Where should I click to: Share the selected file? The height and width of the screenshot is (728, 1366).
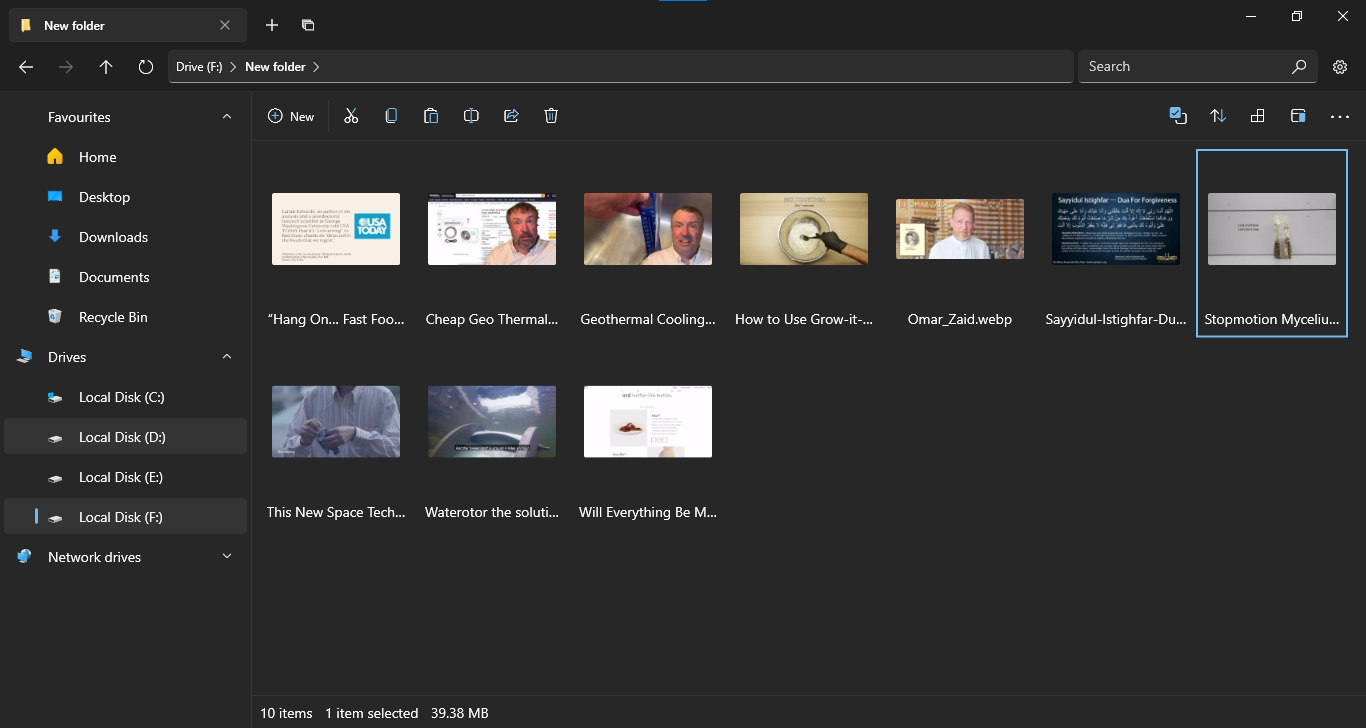[511, 116]
